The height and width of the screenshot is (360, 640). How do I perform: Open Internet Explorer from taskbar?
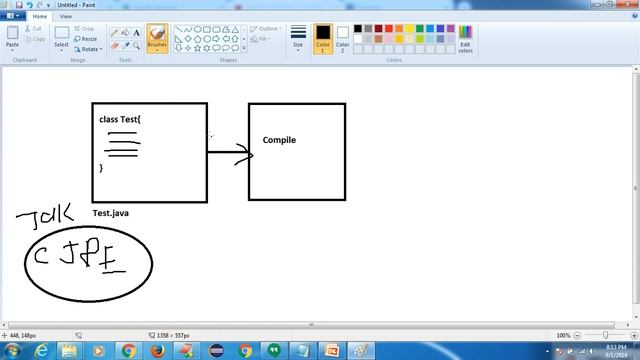(x=42, y=351)
